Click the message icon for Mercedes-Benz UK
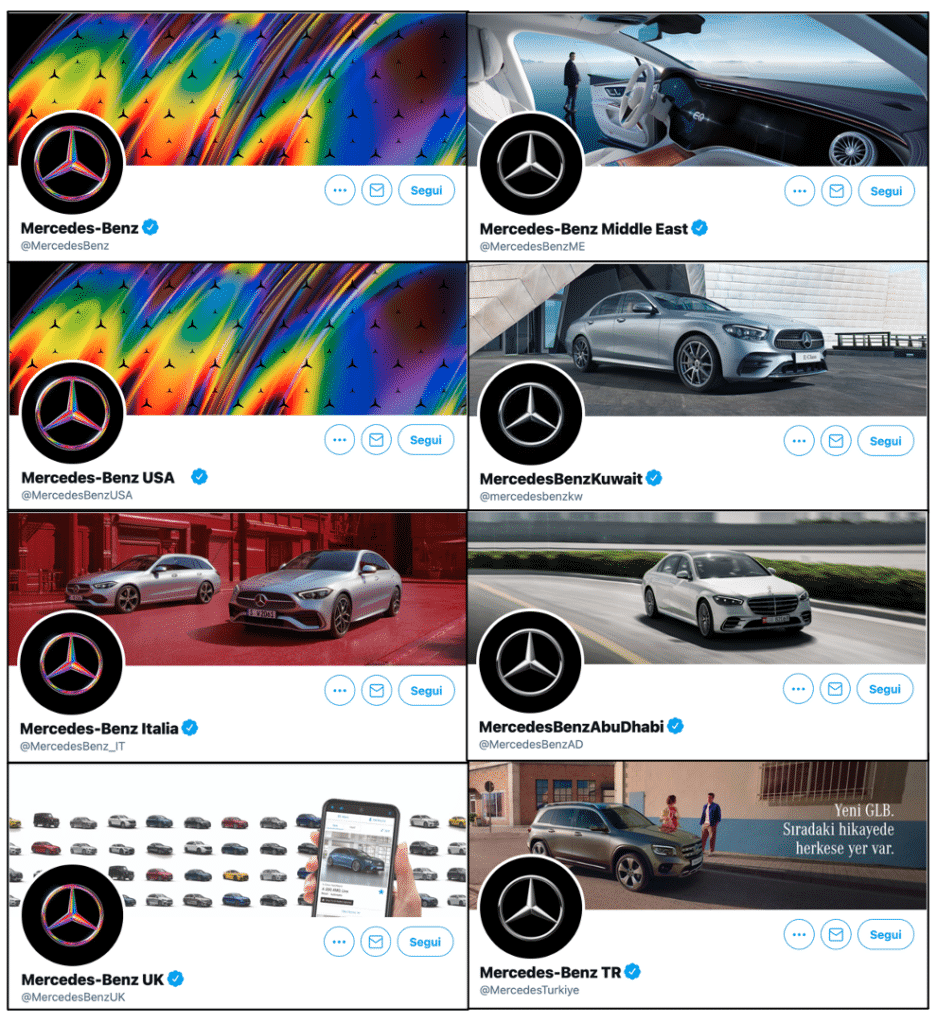 click(x=375, y=941)
